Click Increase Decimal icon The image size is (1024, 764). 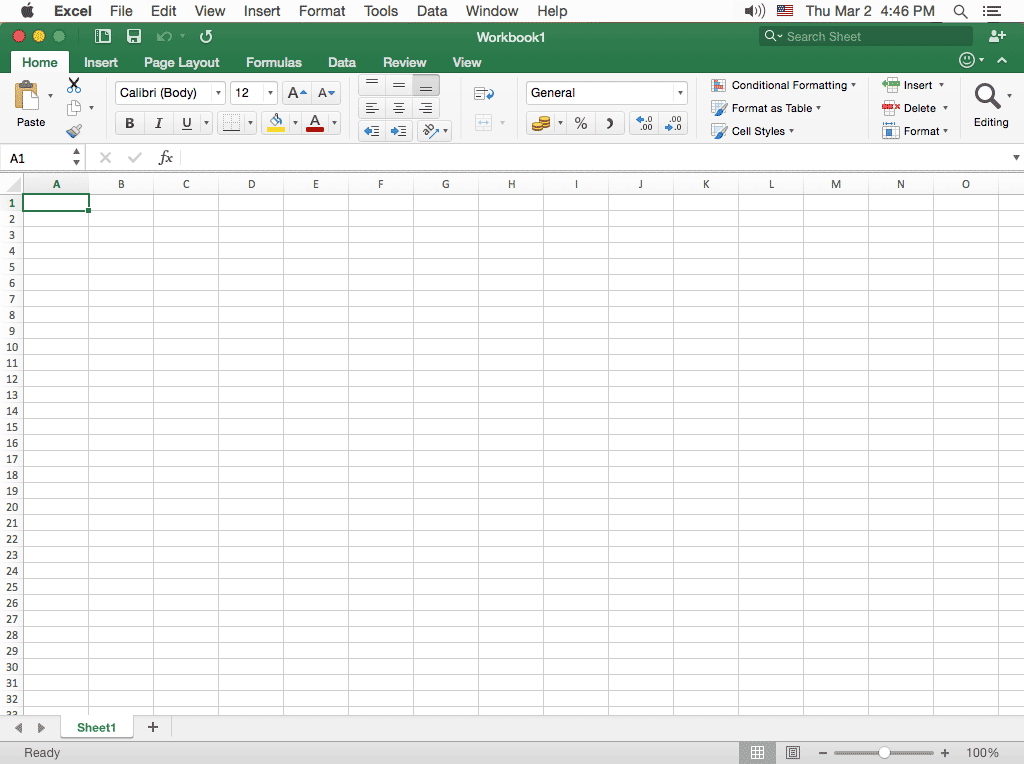[x=644, y=123]
